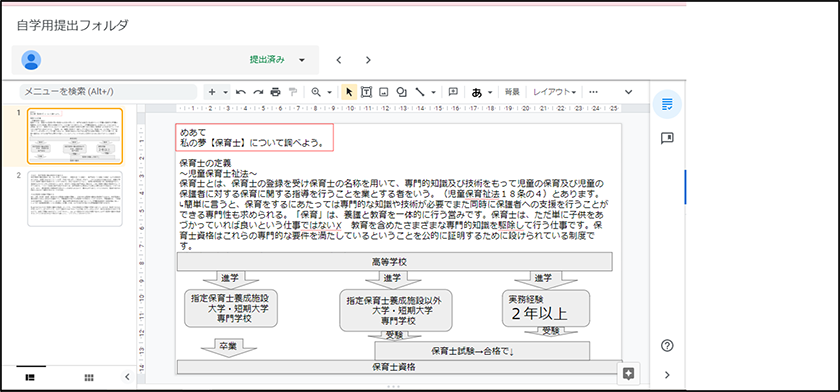Click the 保育士試験→合格で box
This screenshot has width=840, height=392.
coord(482,351)
